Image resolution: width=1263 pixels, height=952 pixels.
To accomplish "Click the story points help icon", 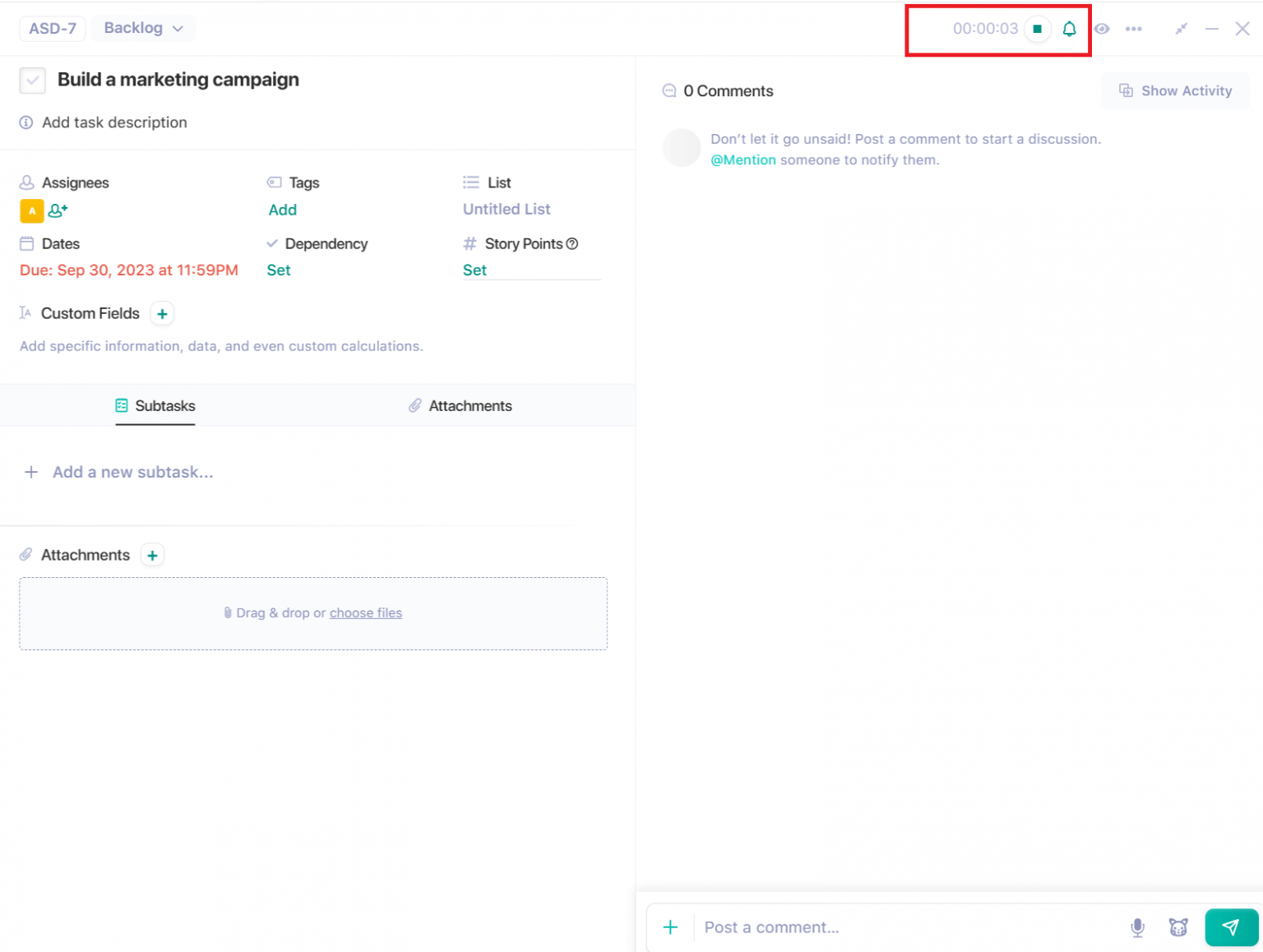I will [x=572, y=243].
